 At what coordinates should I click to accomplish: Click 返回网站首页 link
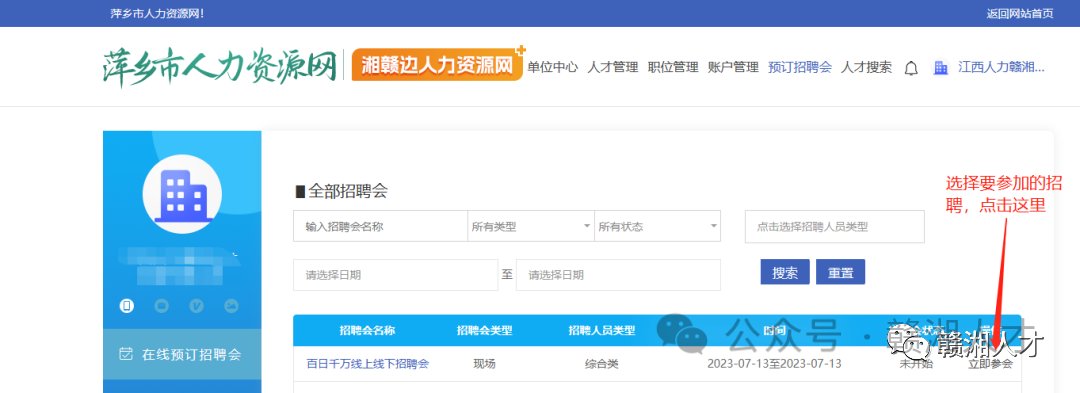coord(1019,14)
